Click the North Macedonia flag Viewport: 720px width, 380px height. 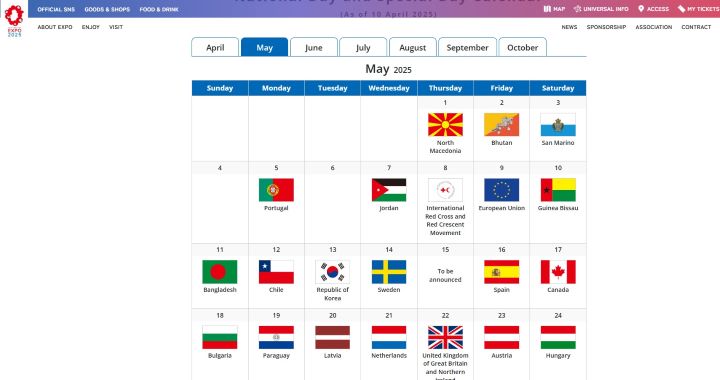pos(445,125)
